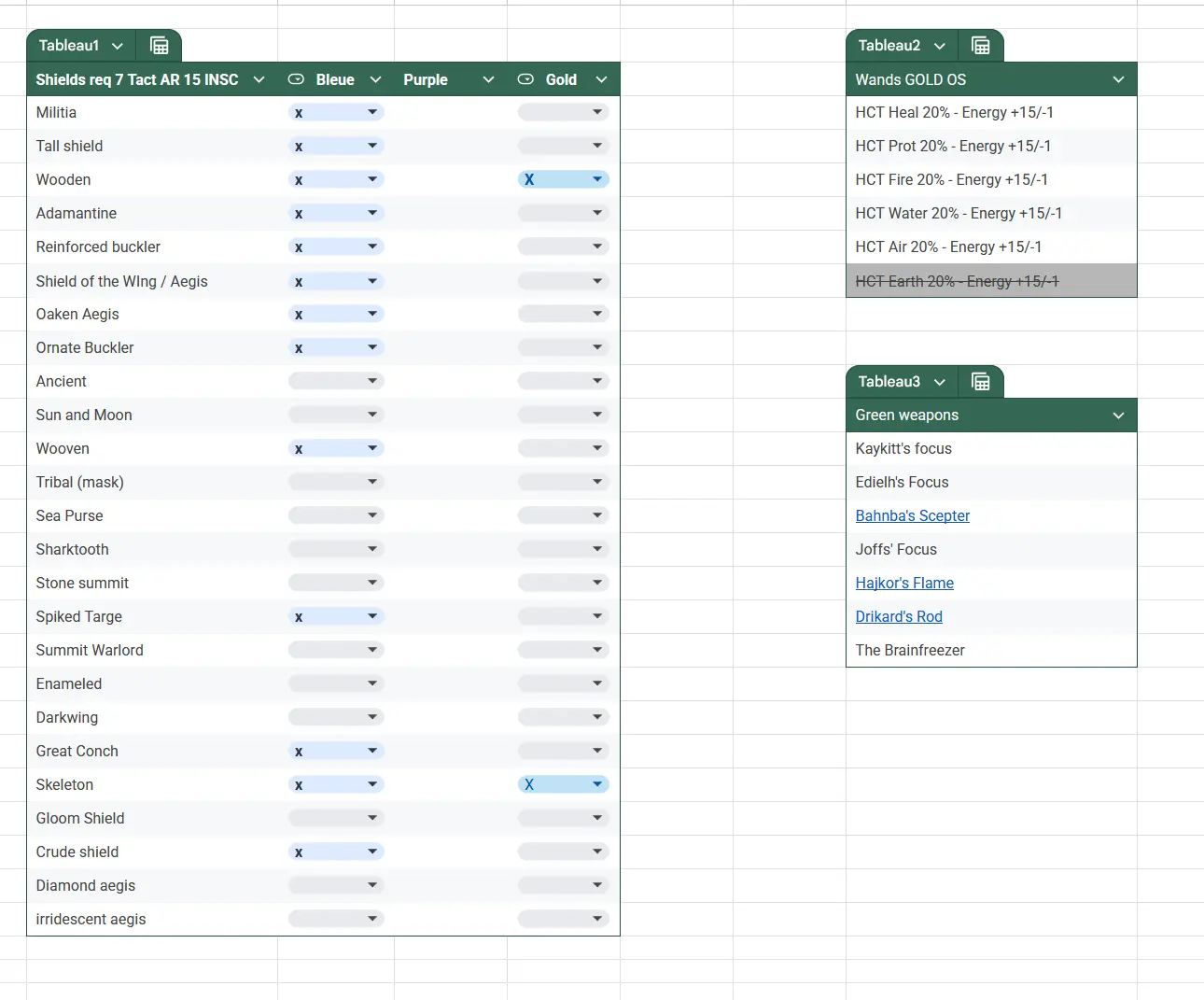Select the Enameled cell
1204x1000 pixels.
click(152, 683)
